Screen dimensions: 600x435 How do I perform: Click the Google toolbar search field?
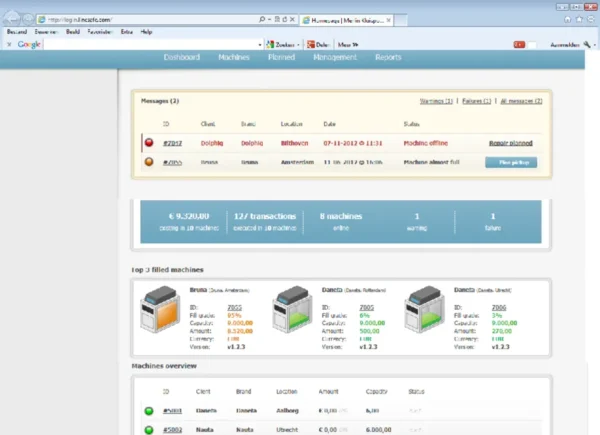(150, 44)
